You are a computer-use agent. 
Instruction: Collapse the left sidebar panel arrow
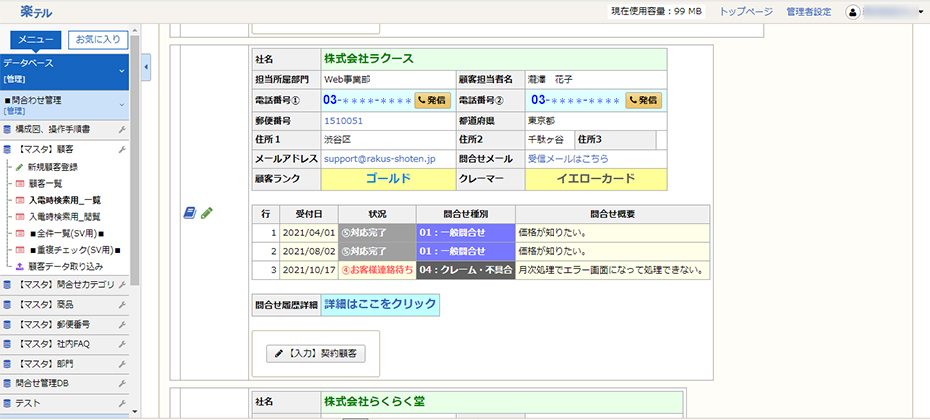coord(147,67)
